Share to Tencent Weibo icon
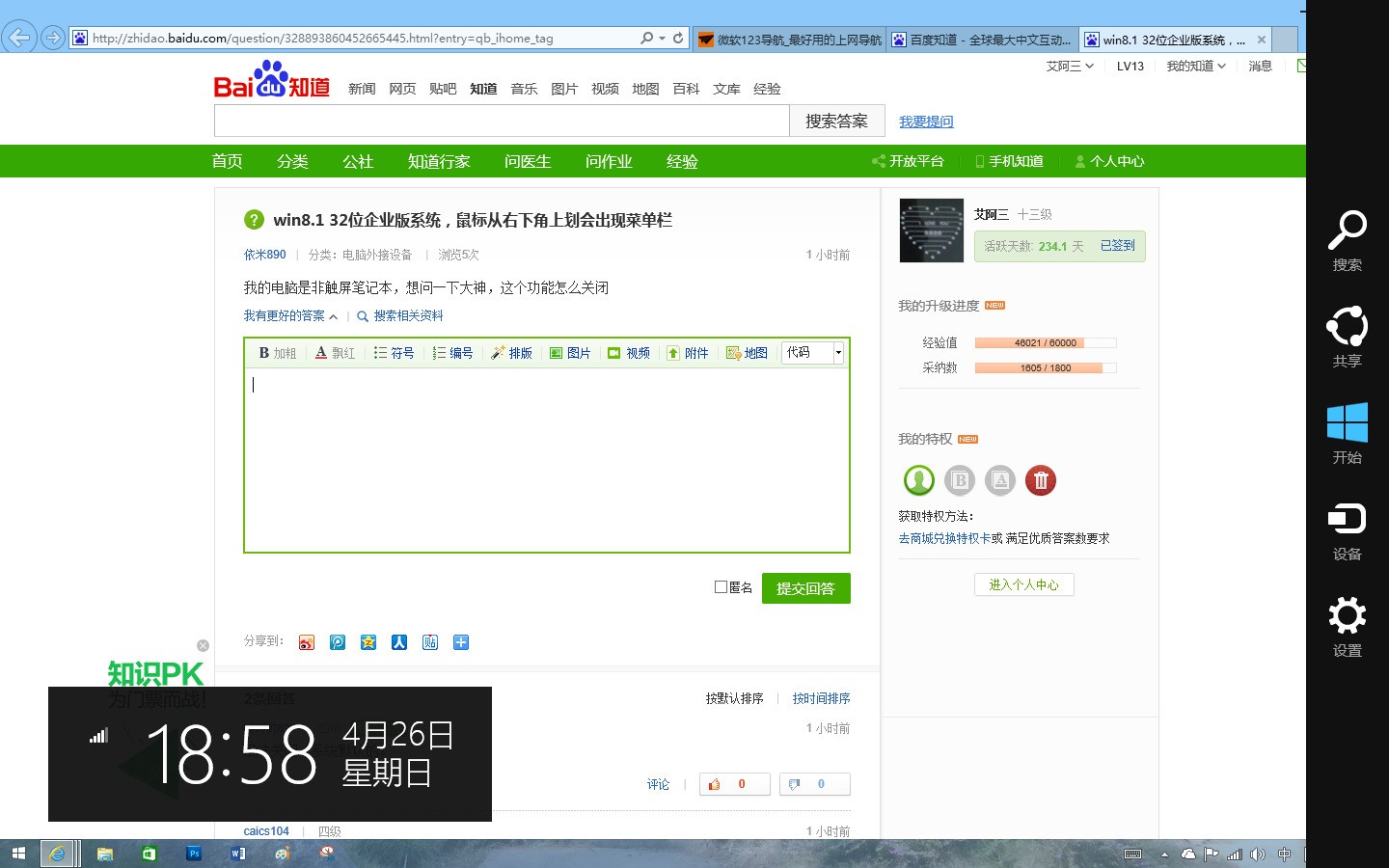 tap(338, 642)
